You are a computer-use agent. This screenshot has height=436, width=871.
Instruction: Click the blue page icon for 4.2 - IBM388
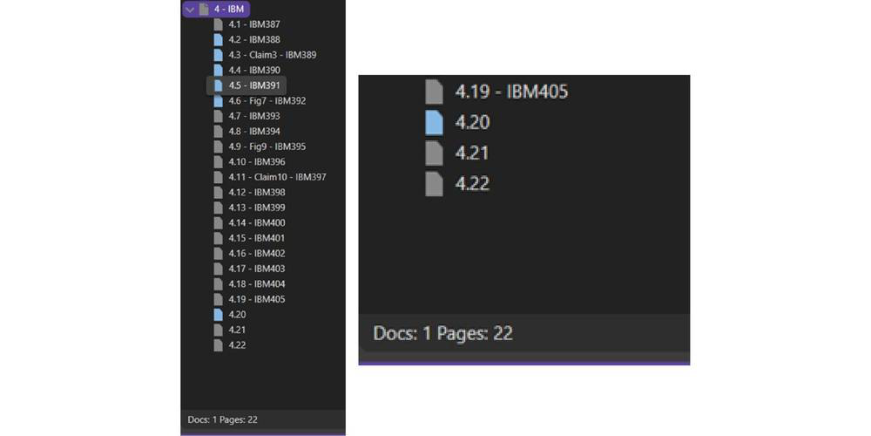pyautogui.click(x=218, y=39)
